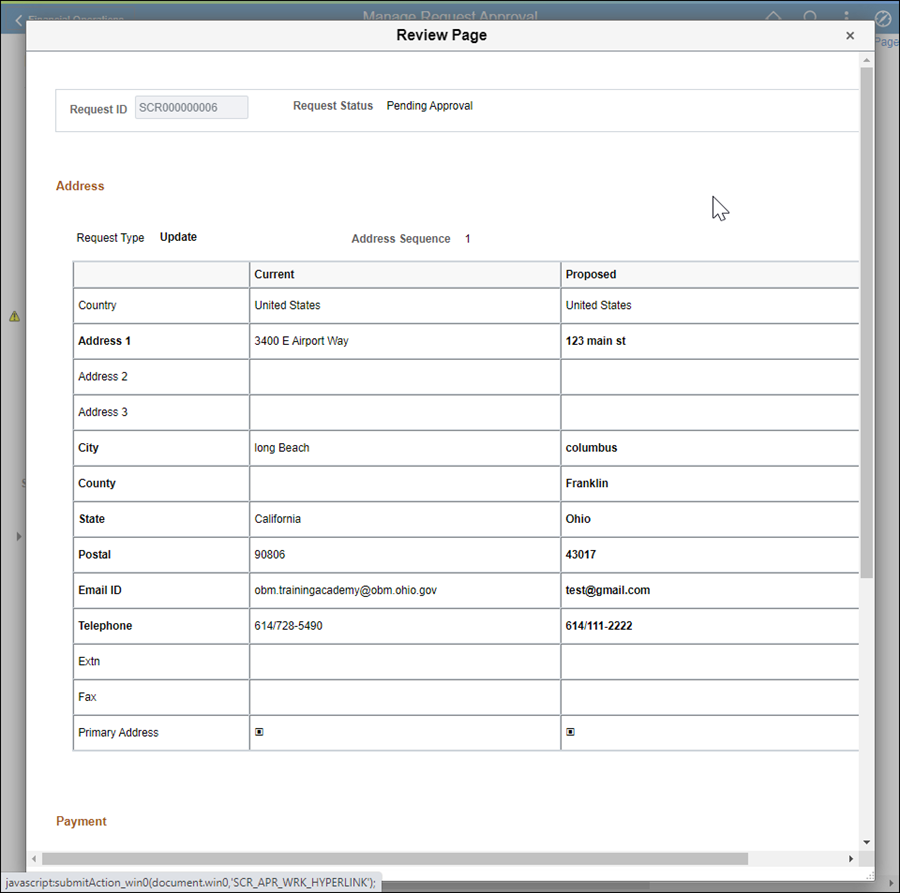Select United States in the Proposed column
This screenshot has height=893, width=900.
[x=598, y=305]
